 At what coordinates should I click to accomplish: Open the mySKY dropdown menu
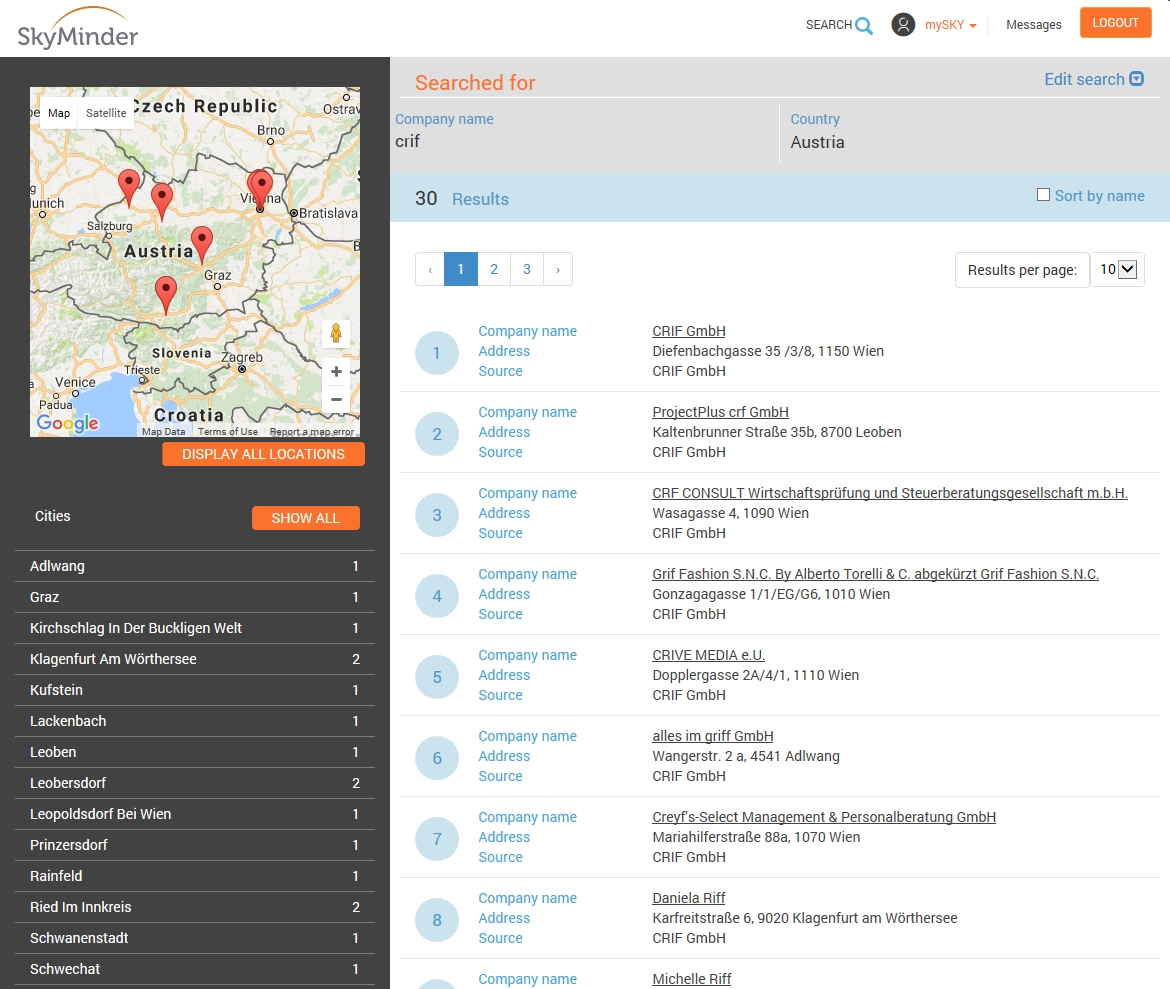[951, 25]
